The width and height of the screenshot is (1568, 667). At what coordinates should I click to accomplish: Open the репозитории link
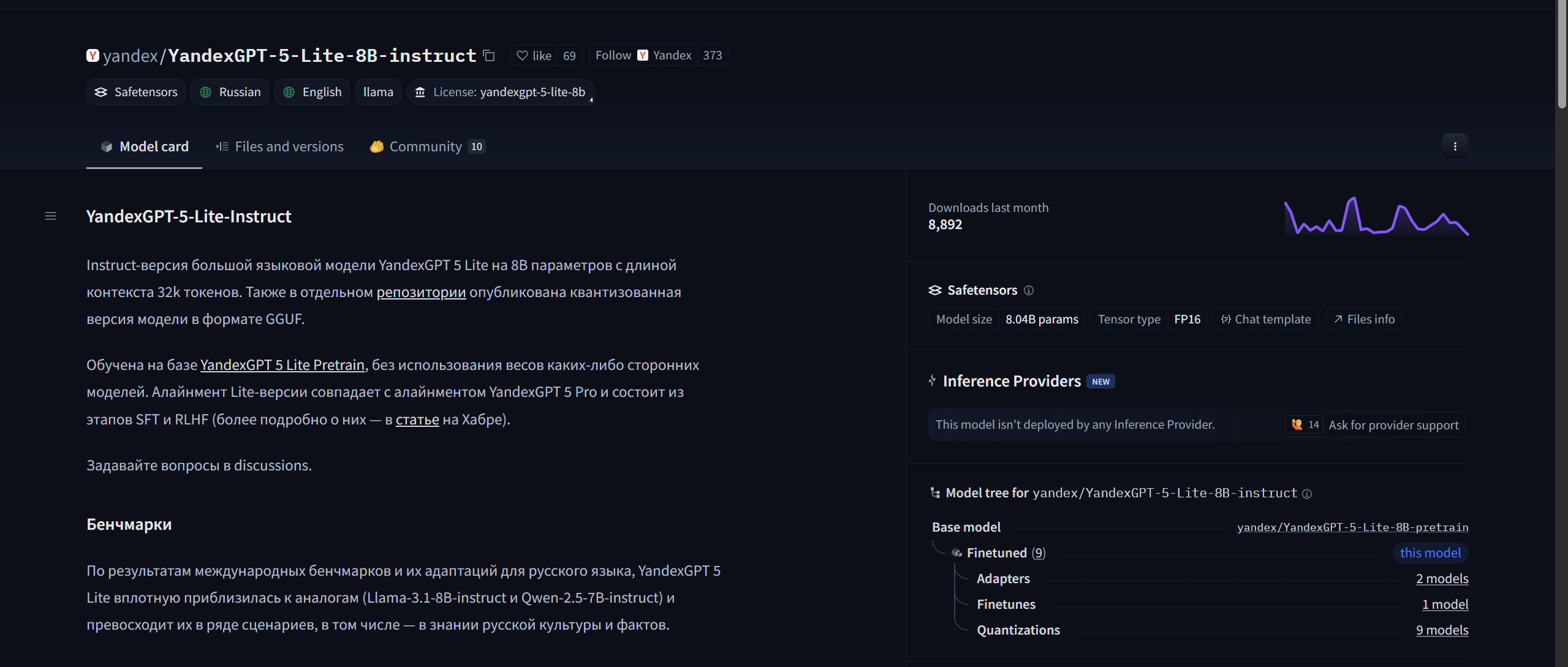pos(421,292)
